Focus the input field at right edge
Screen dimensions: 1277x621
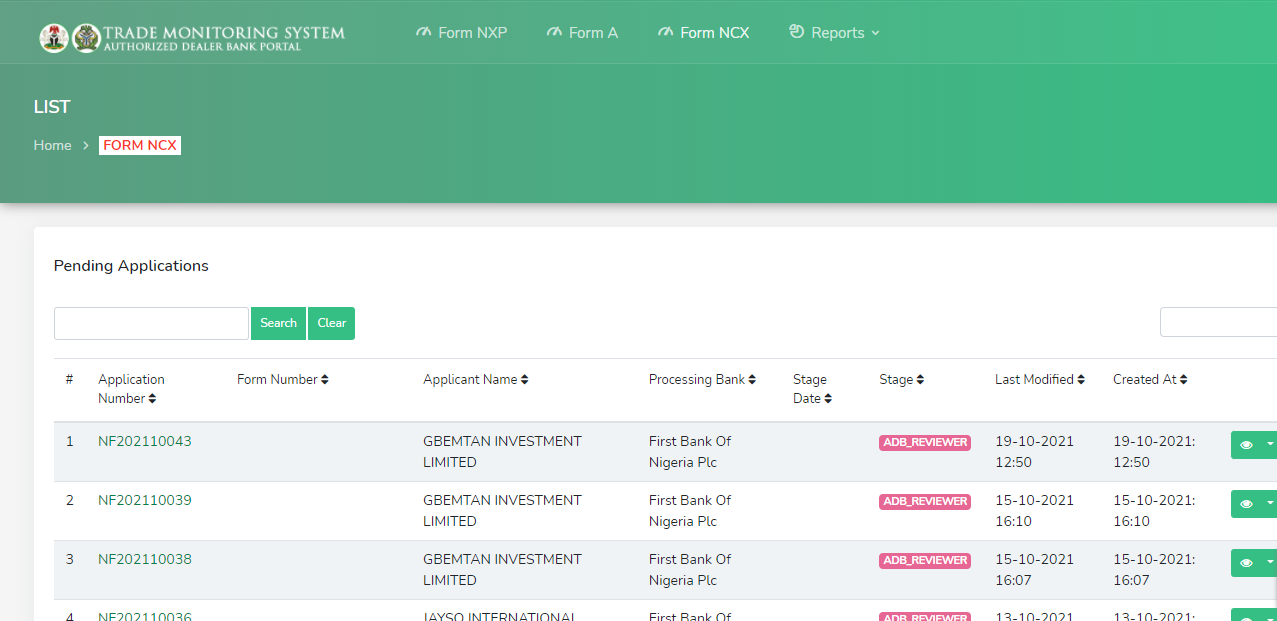pos(1218,322)
